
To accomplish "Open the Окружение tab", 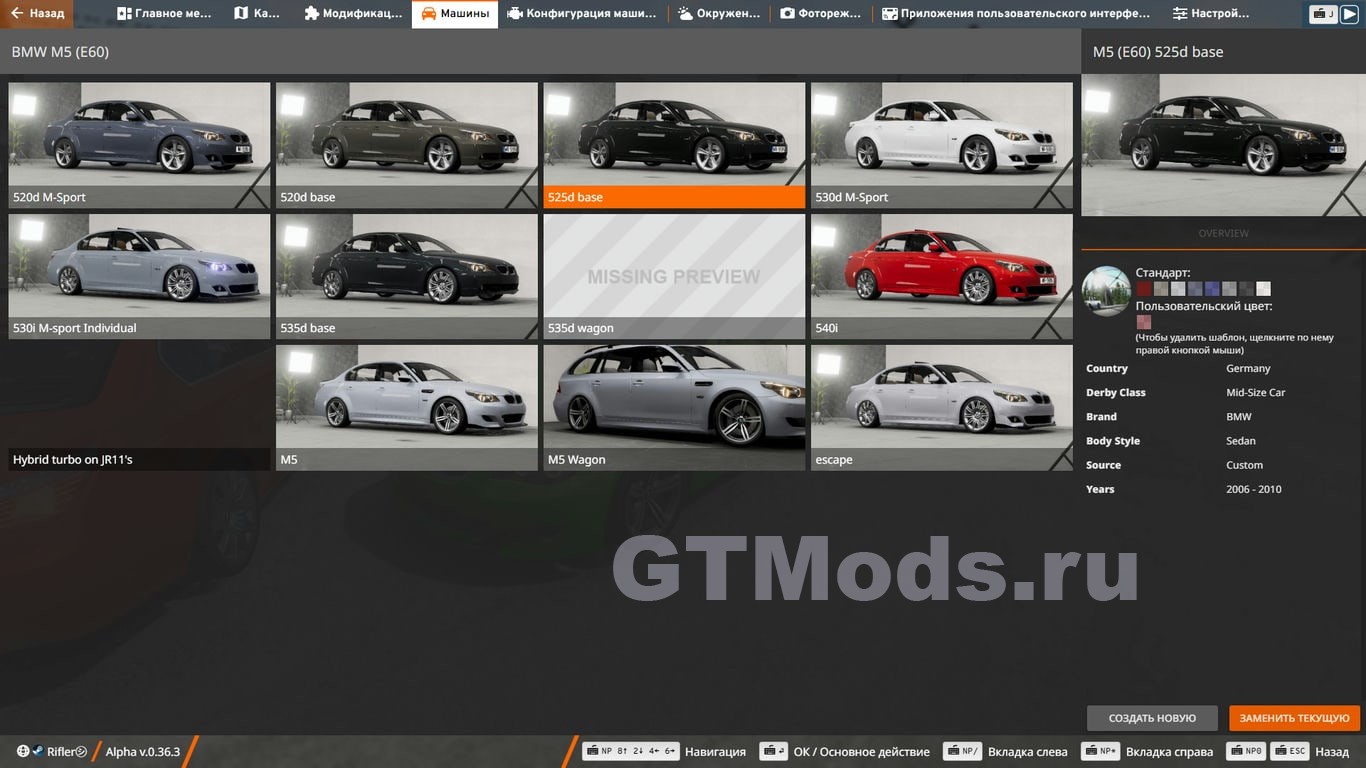I will (x=718, y=14).
